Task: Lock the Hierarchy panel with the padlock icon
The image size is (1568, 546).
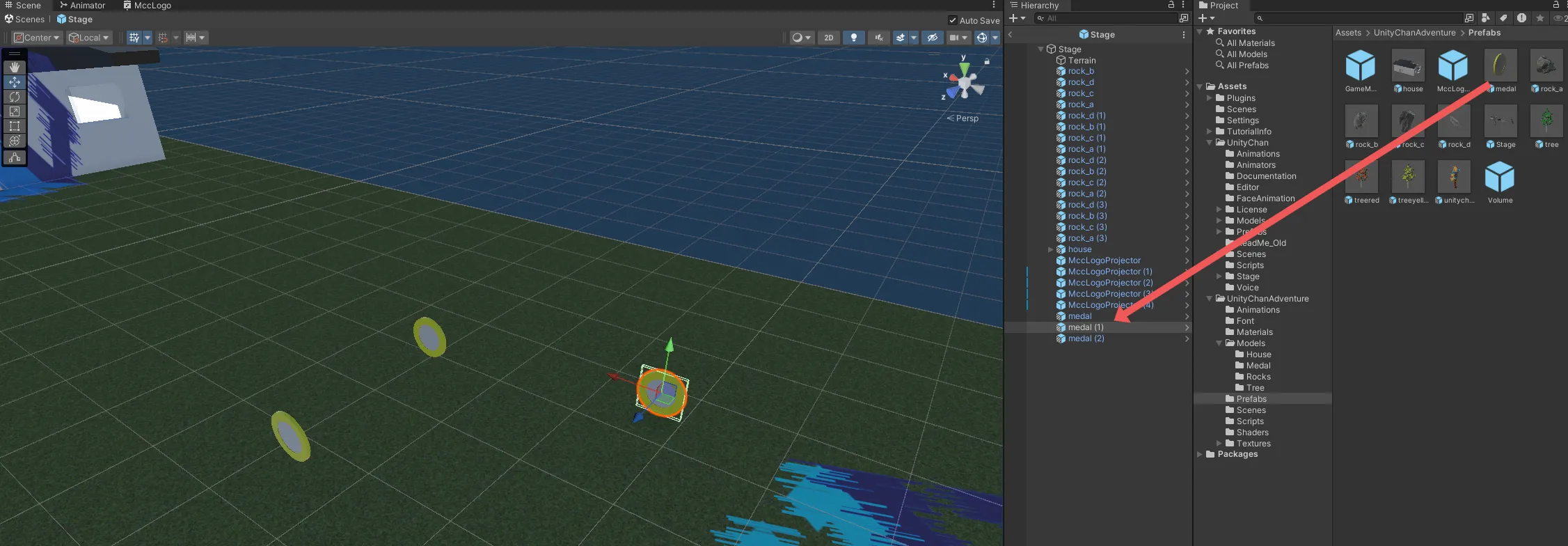Action: point(1171,5)
